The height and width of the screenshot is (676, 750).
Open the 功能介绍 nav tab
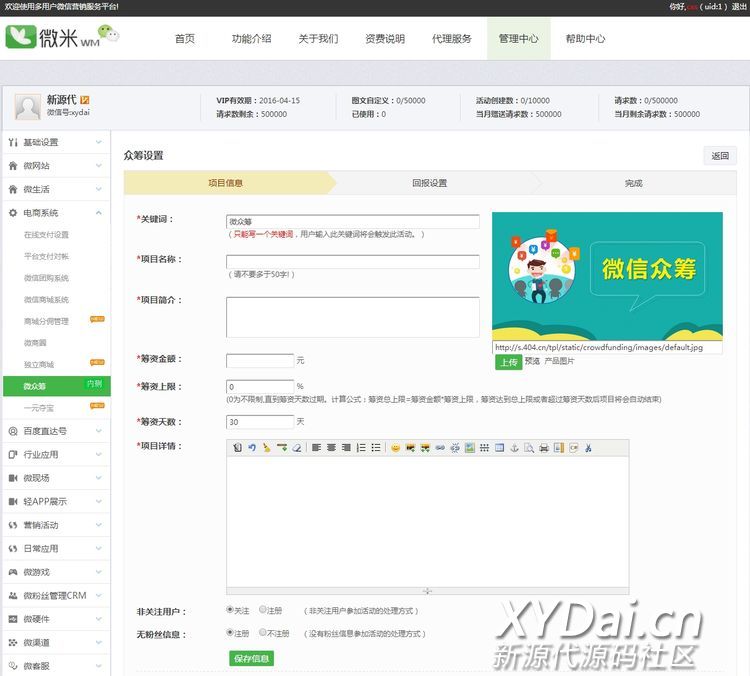click(252, 39)
